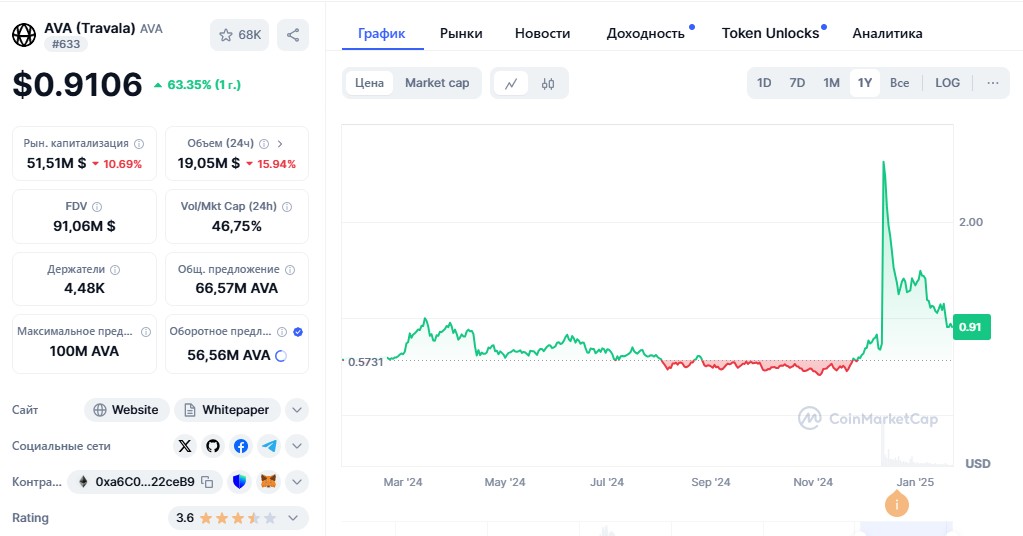Viewport: 1023px width, 536px height.
Task: Expand the Rating 3.6 dropdown
Action: click(293, 518)
